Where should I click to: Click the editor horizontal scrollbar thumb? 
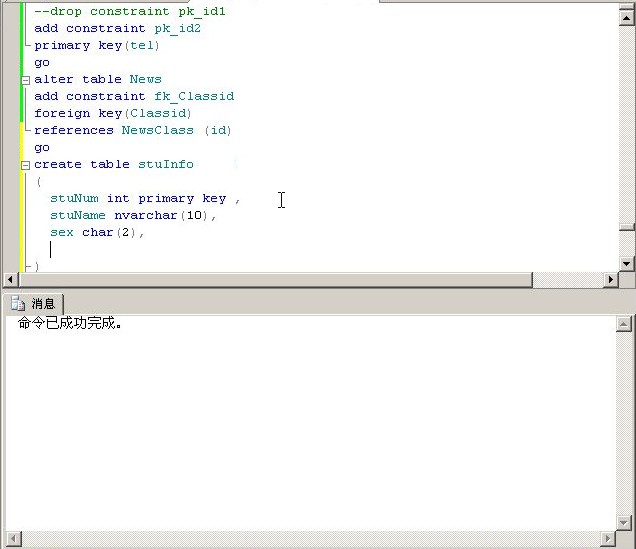point(276,279)
